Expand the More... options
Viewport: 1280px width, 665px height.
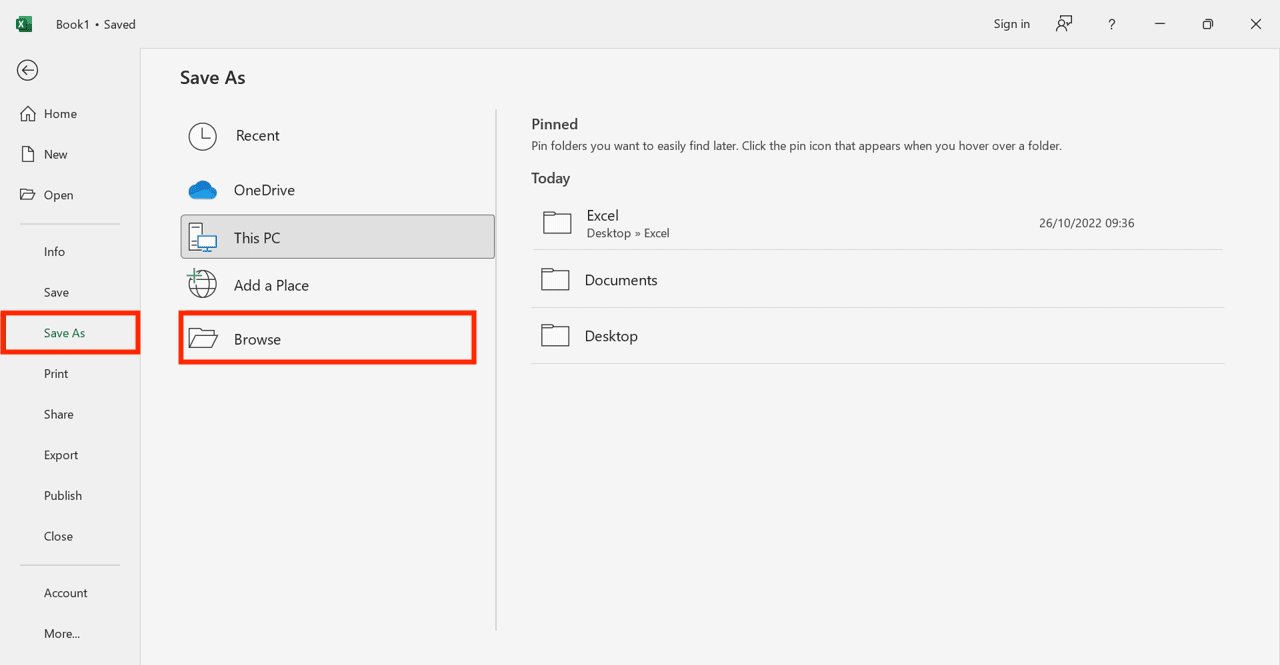pyautogui.click(x=62, y=634)
